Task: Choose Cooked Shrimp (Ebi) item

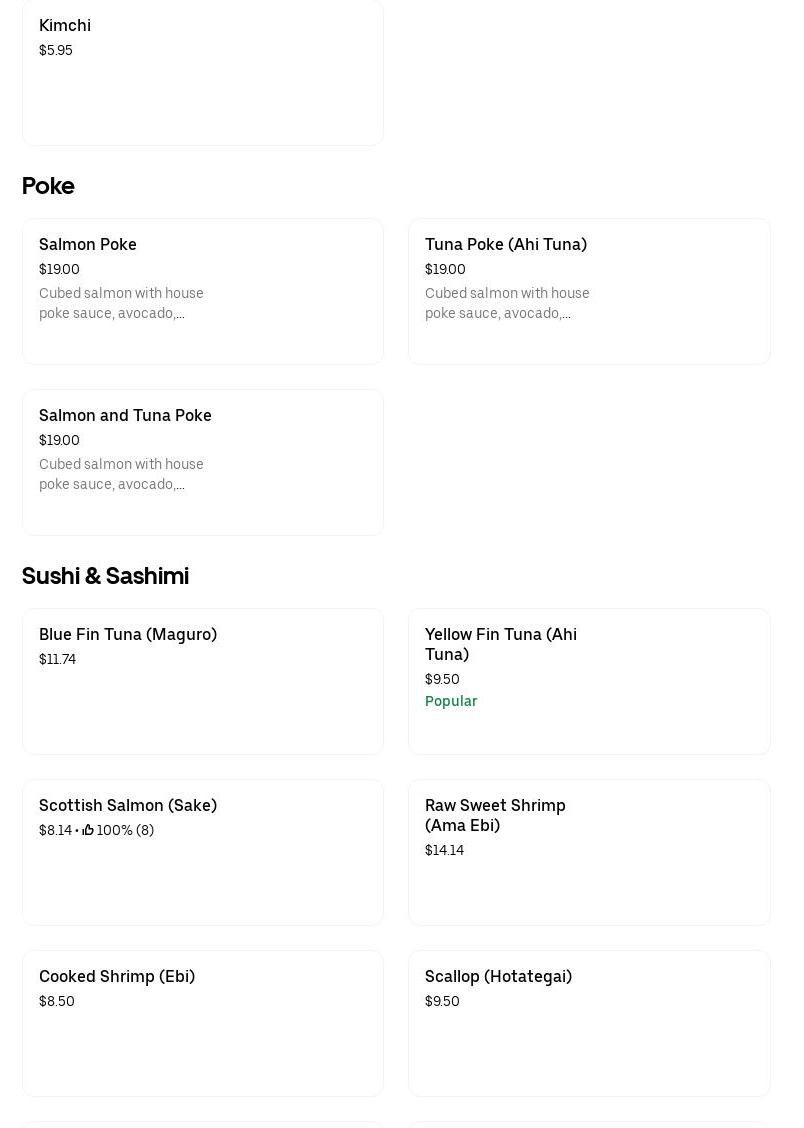Action: click(202, 1023)
